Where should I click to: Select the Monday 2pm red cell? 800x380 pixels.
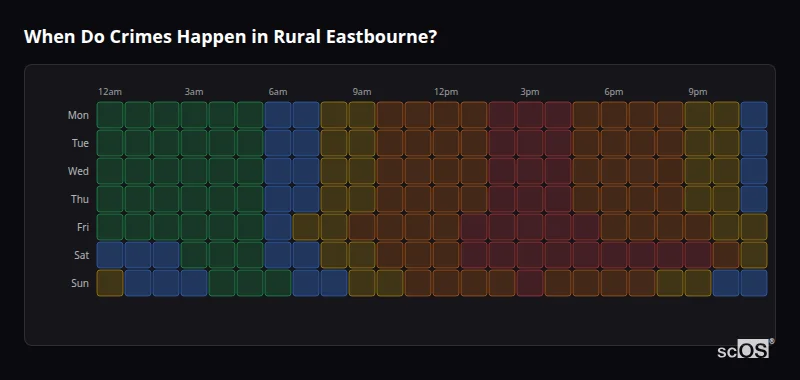[502, 115]
